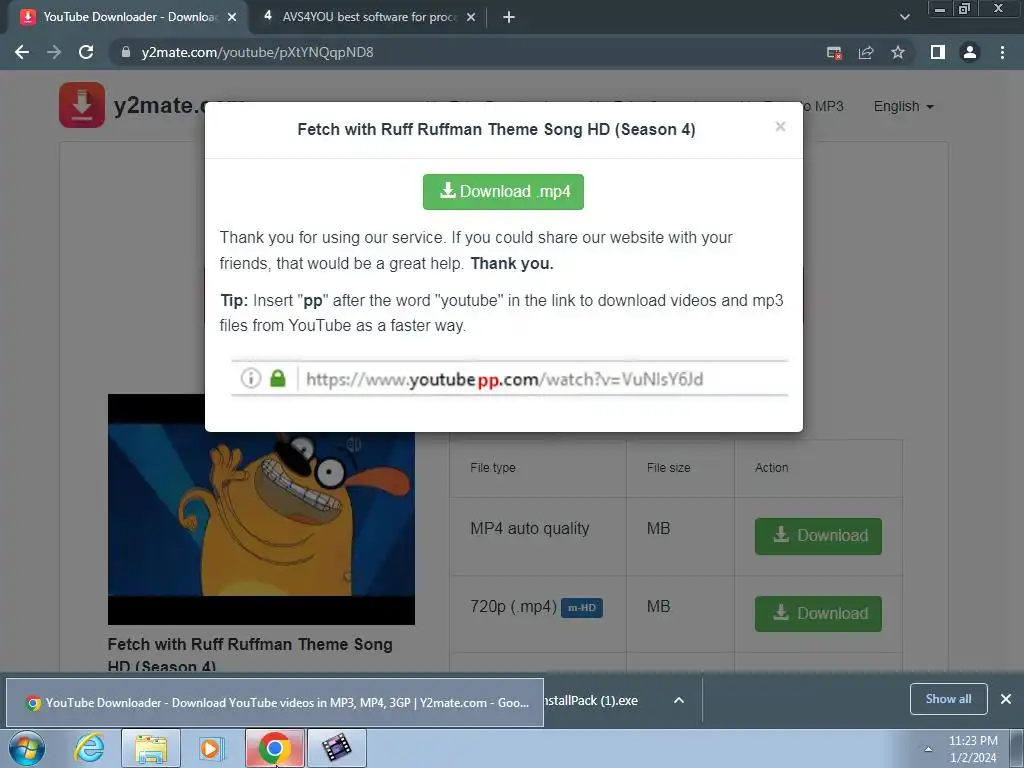The width and height of the screenshot is (1024, 768).
Task: Close the AVS4YOU tab
Action: (x=471, y=18)
